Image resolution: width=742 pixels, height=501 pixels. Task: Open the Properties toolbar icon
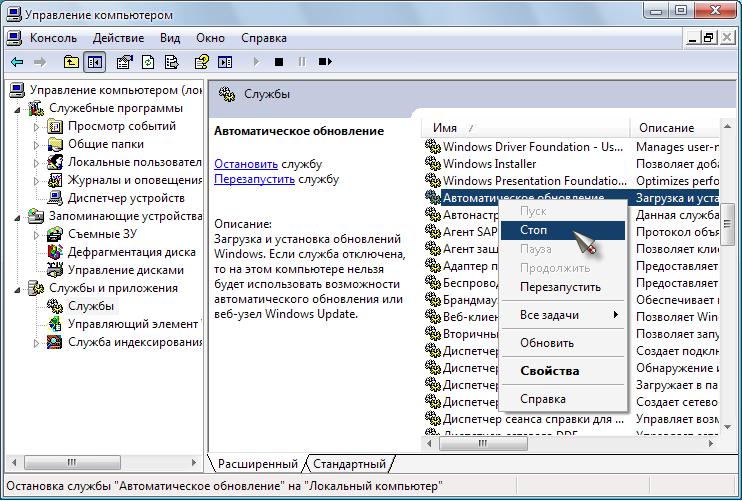[124, 62]
